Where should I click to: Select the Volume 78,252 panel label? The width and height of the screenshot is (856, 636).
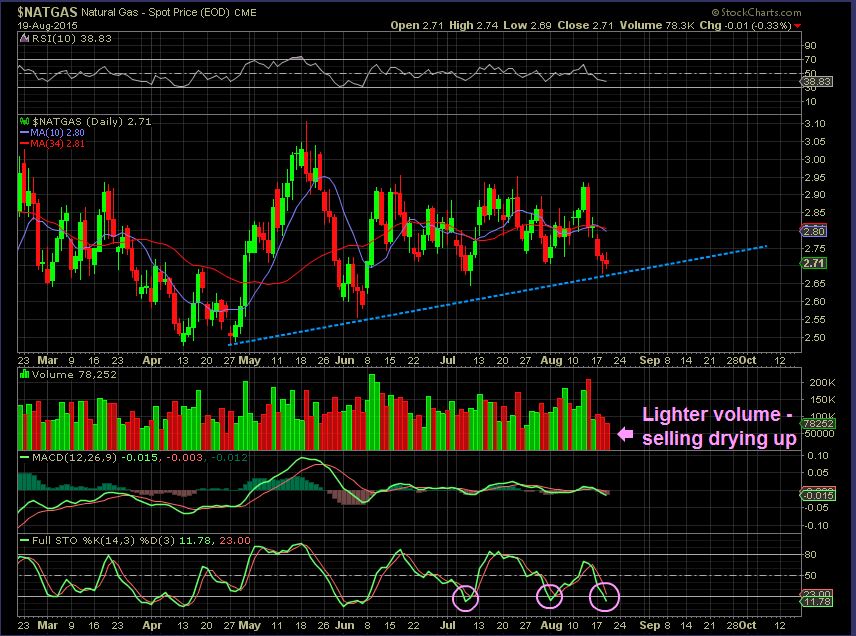[x=74, y=375]
